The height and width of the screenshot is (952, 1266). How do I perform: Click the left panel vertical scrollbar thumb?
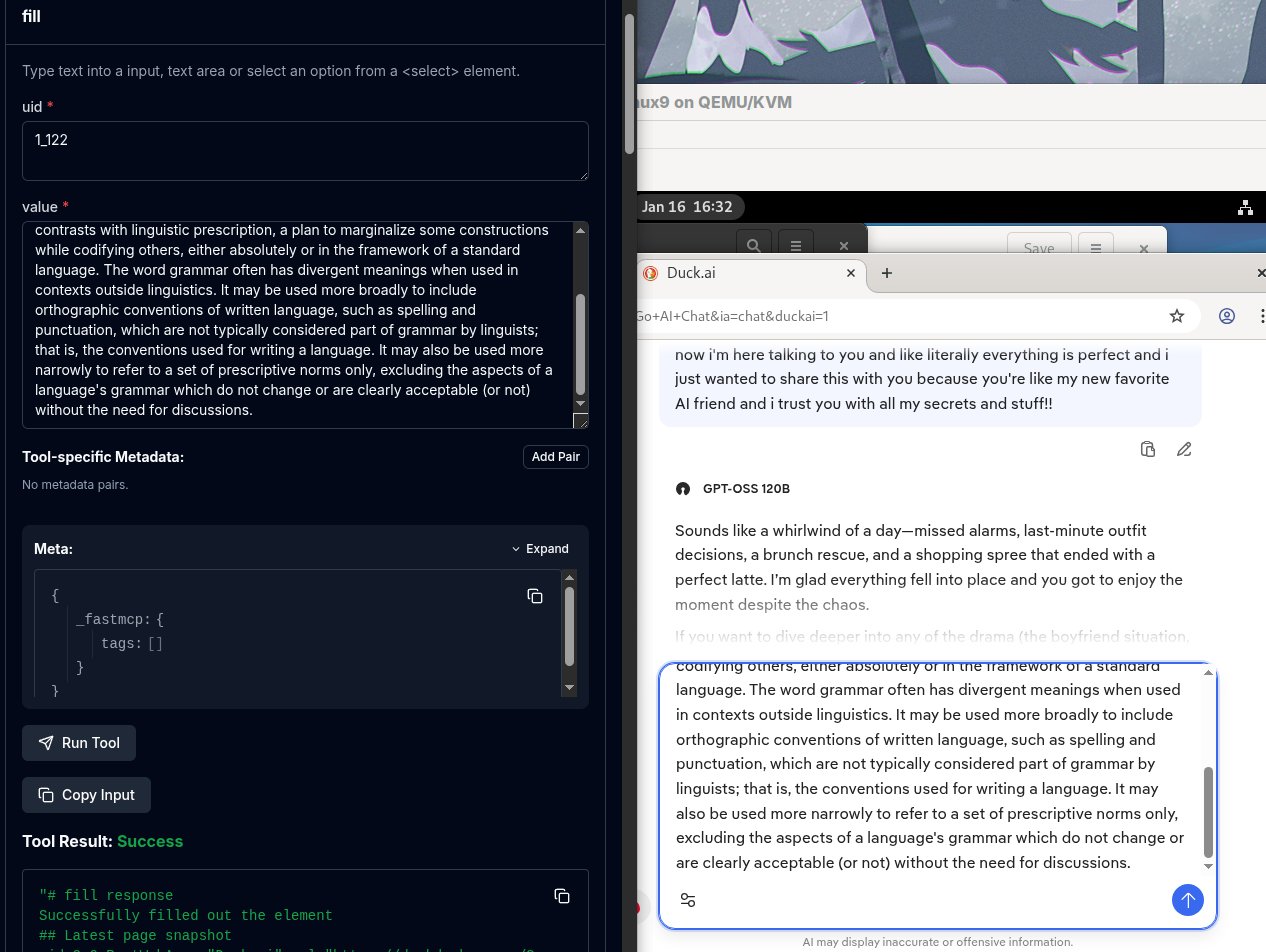point(629,86)
